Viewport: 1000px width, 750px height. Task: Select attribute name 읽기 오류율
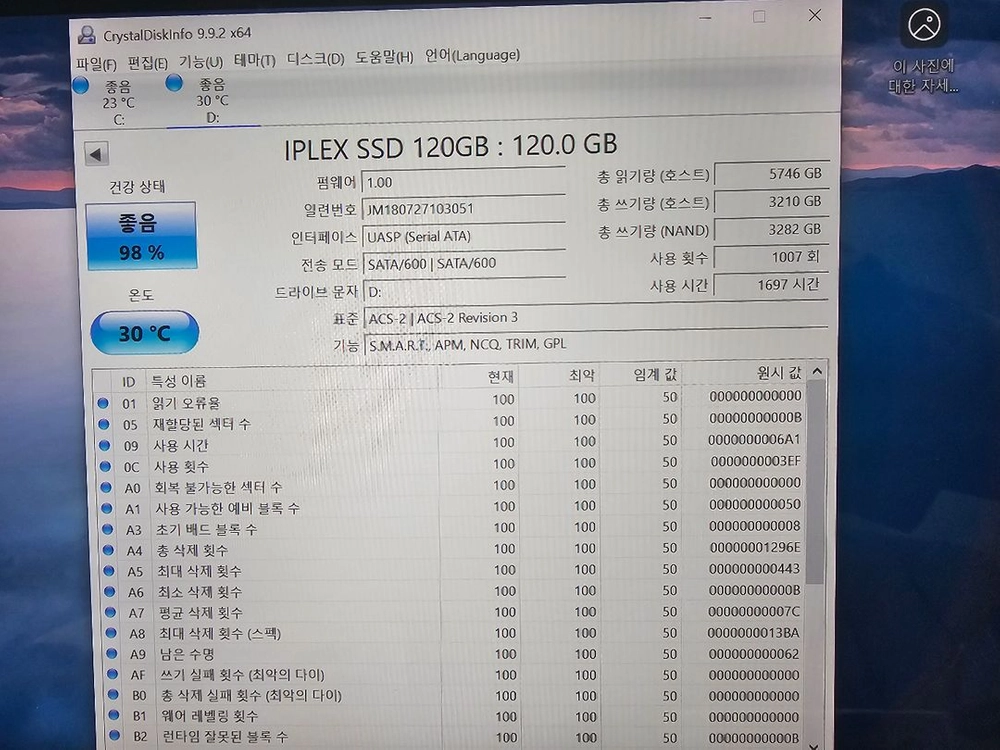pos(186,403)
